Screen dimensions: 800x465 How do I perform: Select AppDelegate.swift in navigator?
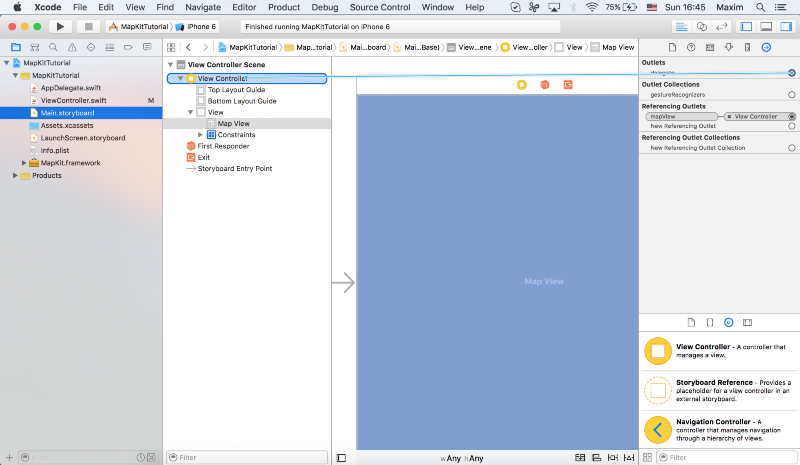point(71,88)
